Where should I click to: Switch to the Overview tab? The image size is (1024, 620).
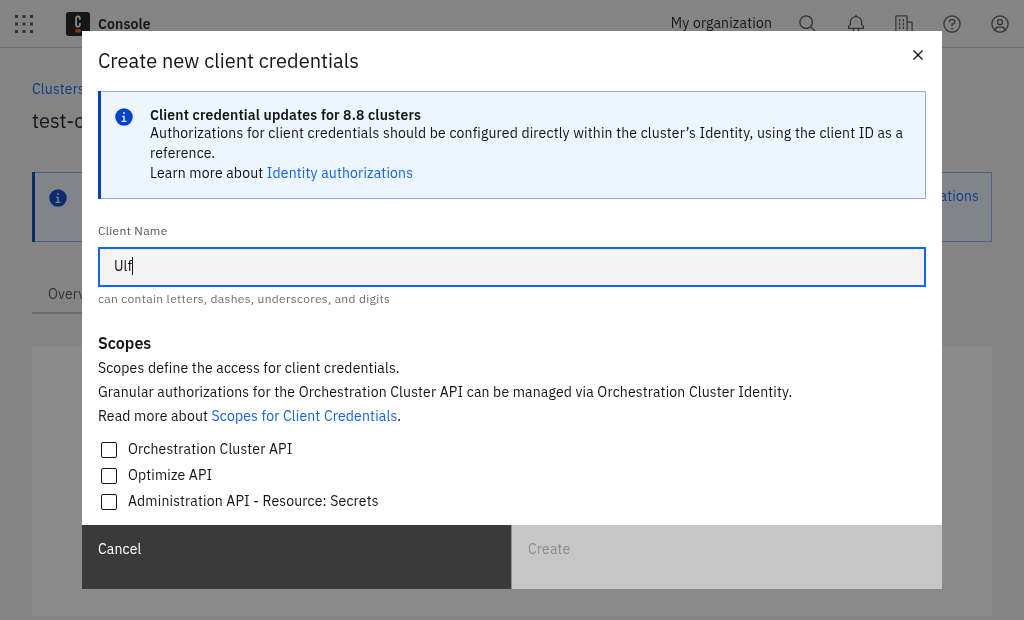(x=67, y=294)
